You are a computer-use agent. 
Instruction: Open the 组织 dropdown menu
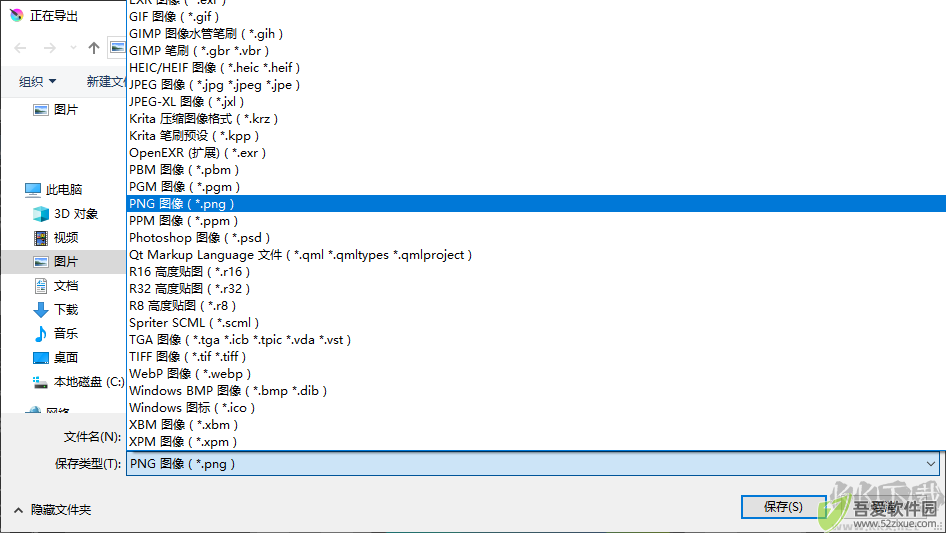[x=37, y=81]
